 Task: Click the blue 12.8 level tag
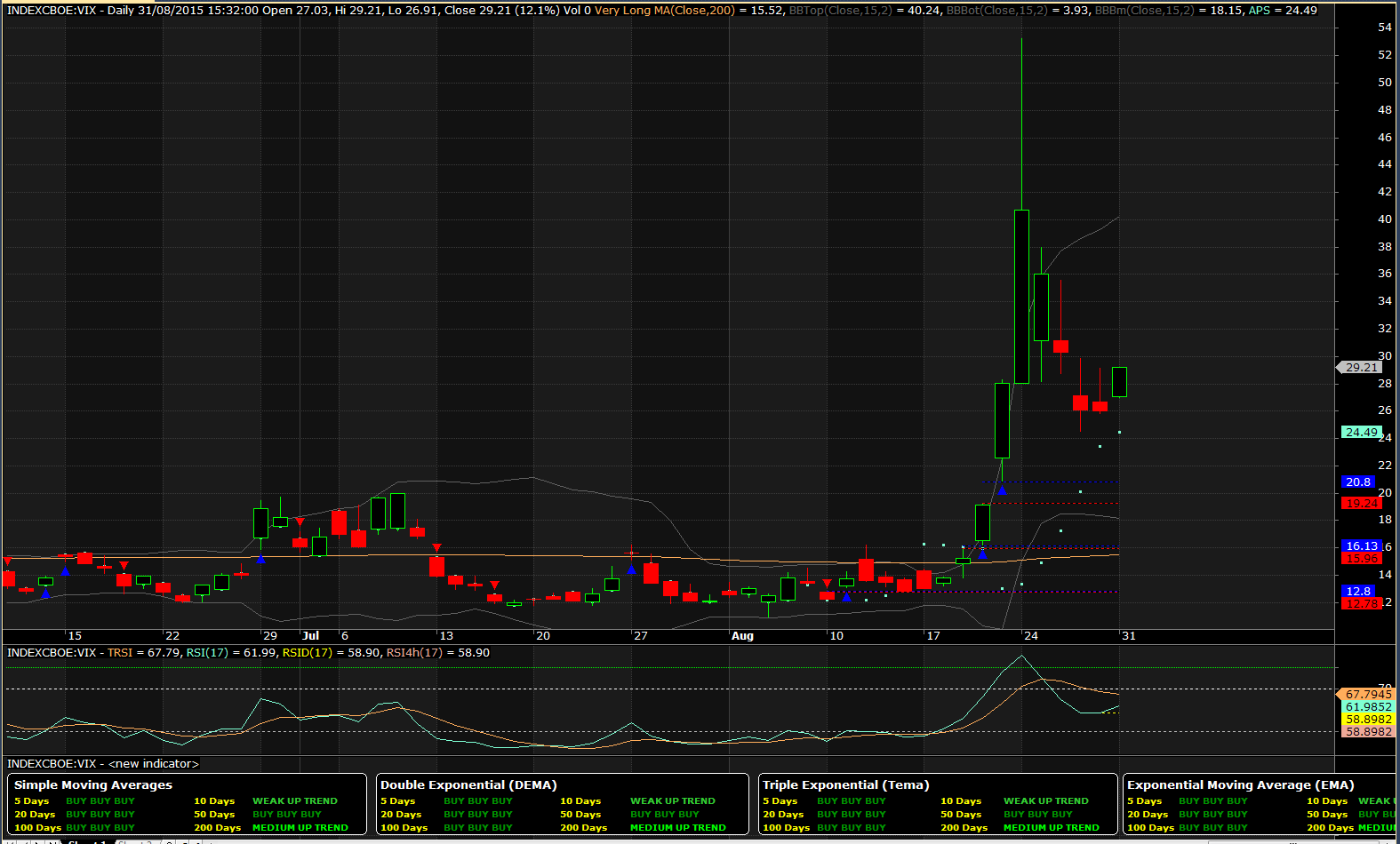[x=1358, y=591]
